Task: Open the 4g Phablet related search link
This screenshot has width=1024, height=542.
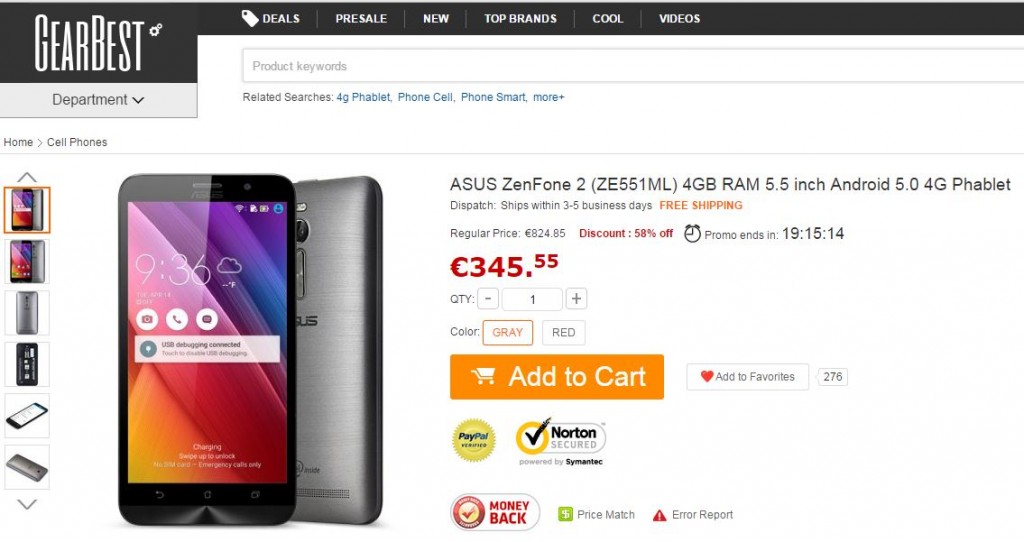Action: click(x=363, y=97)
